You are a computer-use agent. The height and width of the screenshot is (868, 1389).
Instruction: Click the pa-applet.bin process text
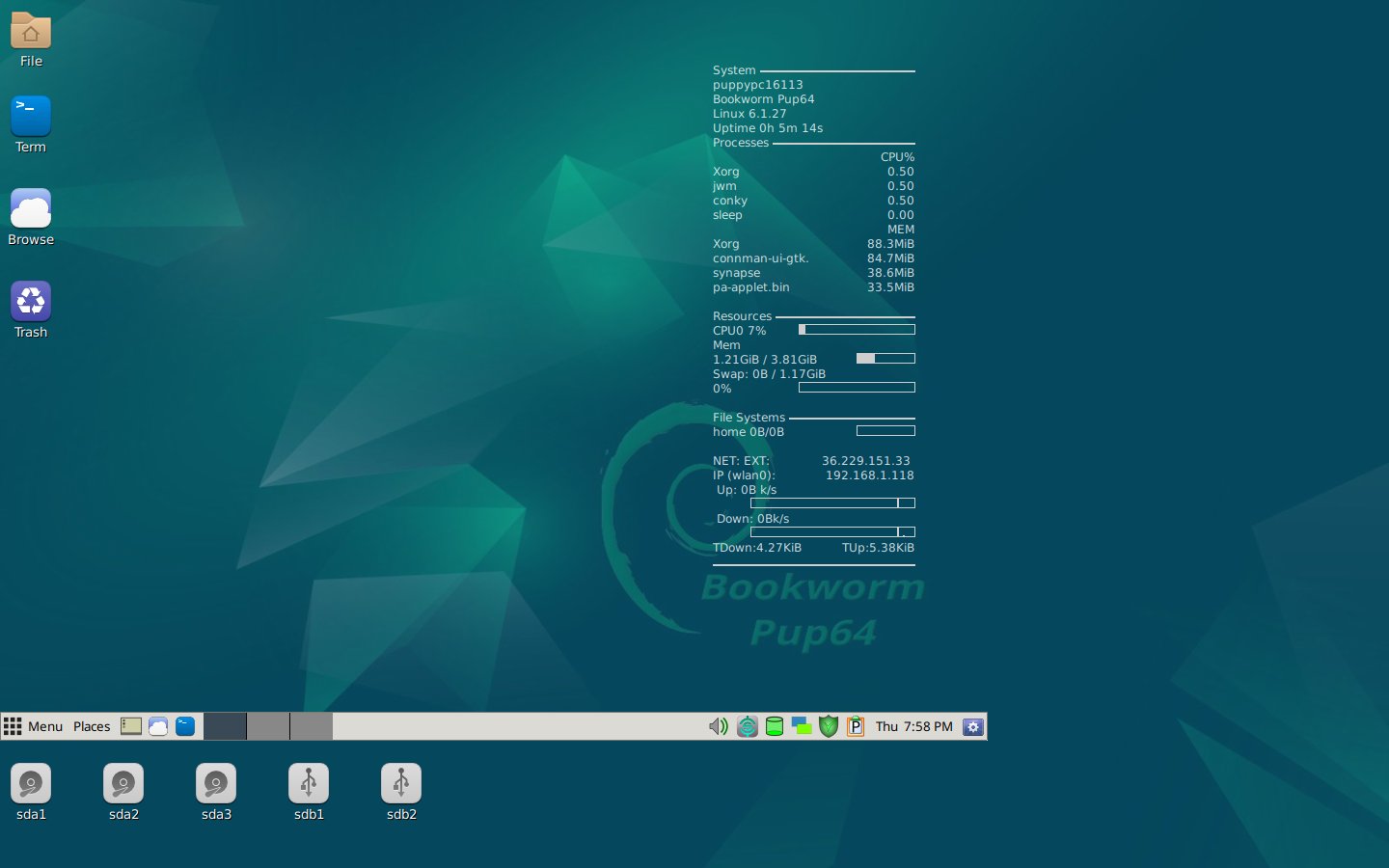(x=751, y=287)
